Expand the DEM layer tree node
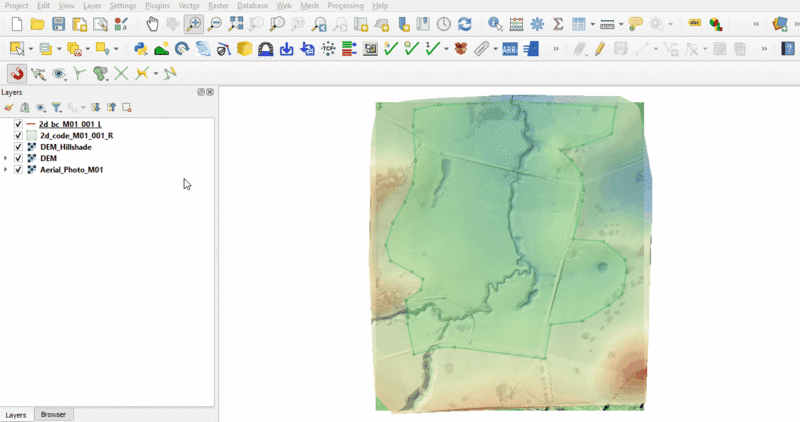 tap(7, 158)
